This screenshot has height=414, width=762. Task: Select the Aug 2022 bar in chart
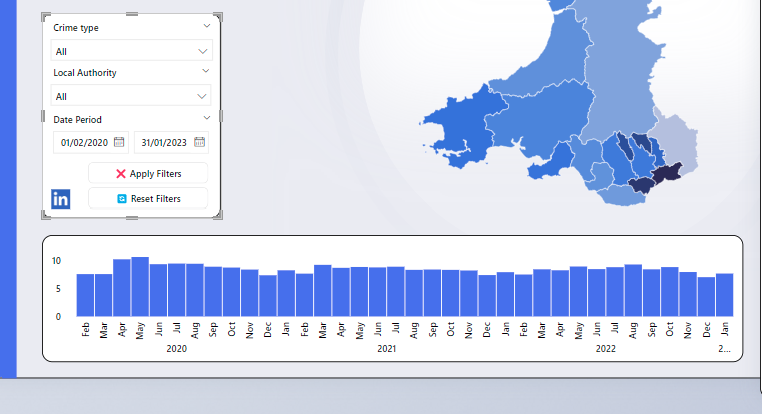[x=633, y=291]
